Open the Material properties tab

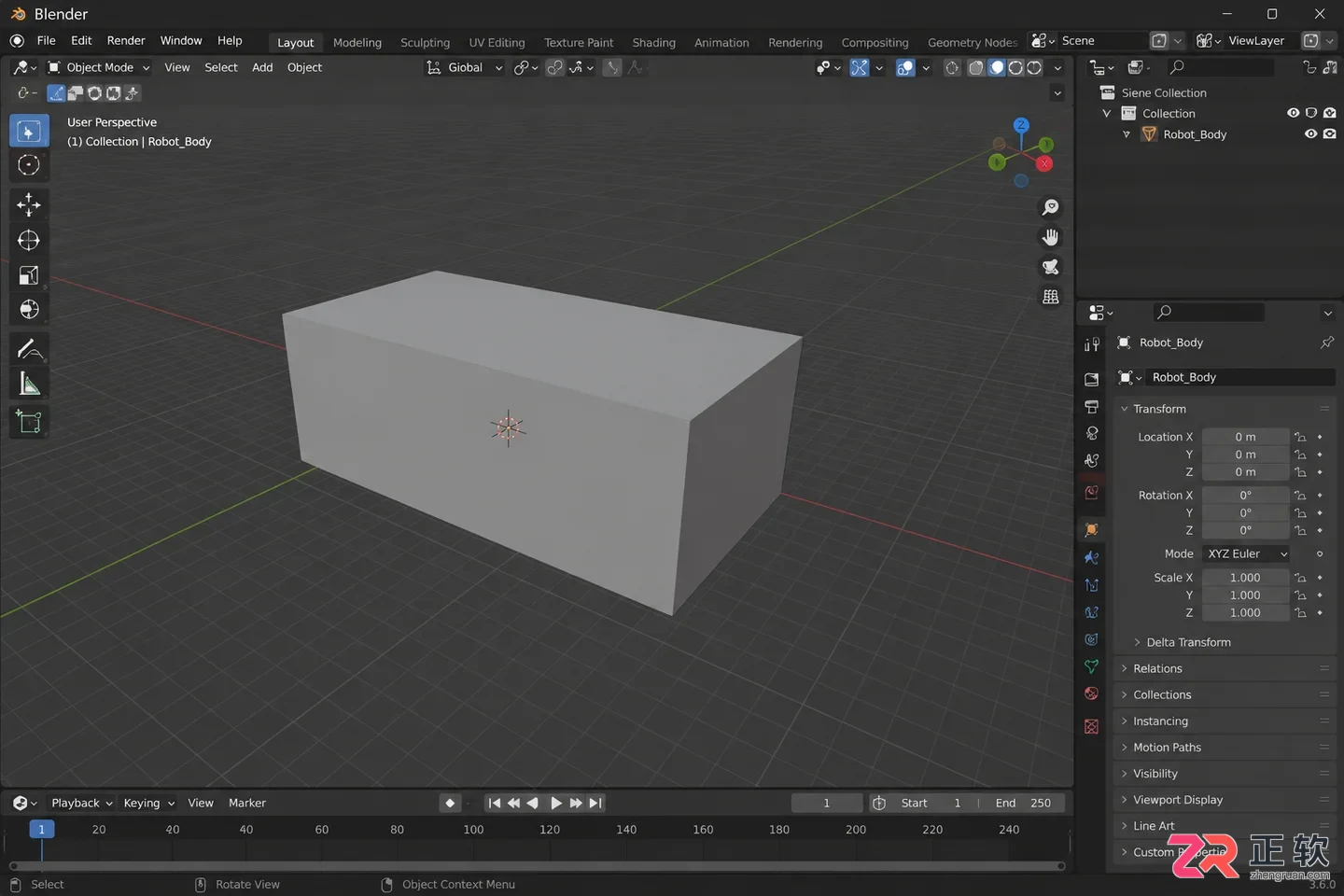click(1091, 693)
